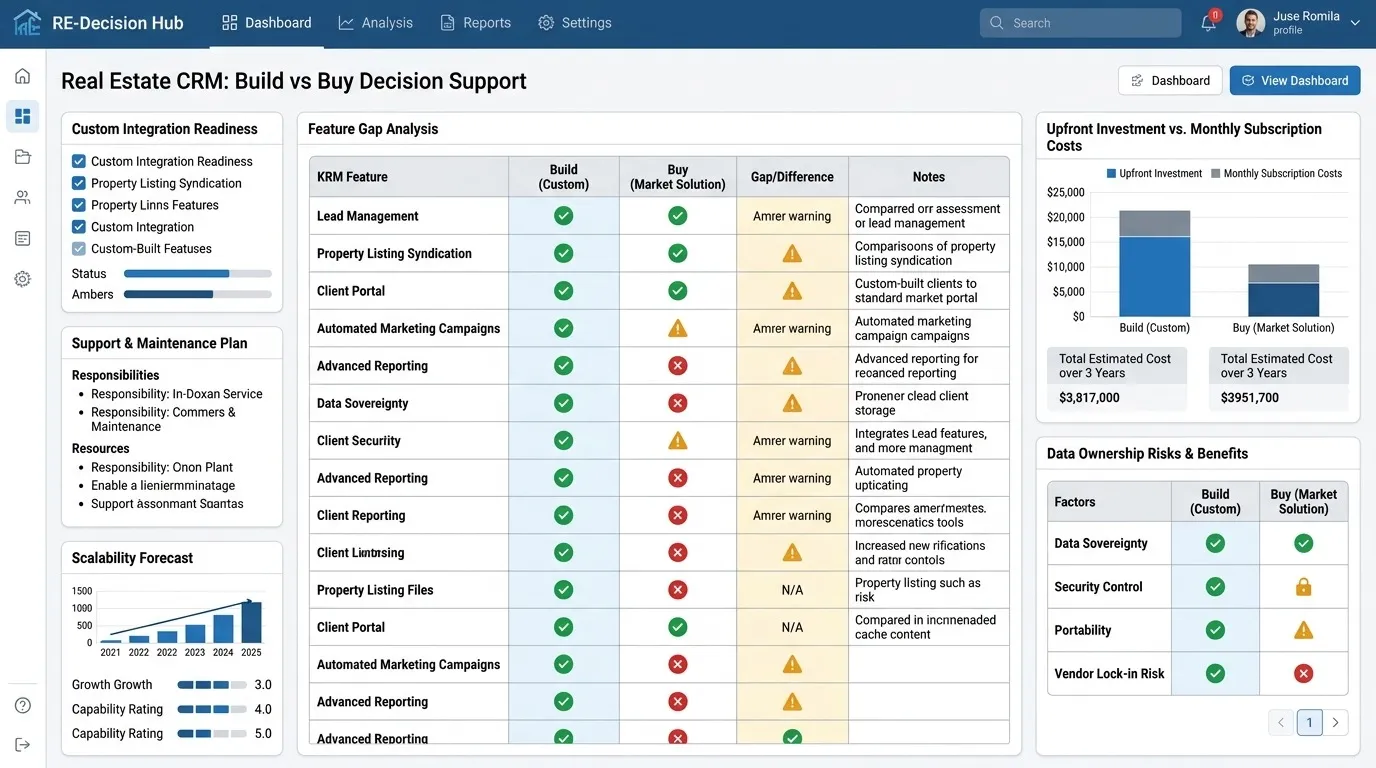Screen dimensions: 1376x768
Task: Toggle Property Linns Features checkbox
Action: pyautogui.click(x=79, y=205)
